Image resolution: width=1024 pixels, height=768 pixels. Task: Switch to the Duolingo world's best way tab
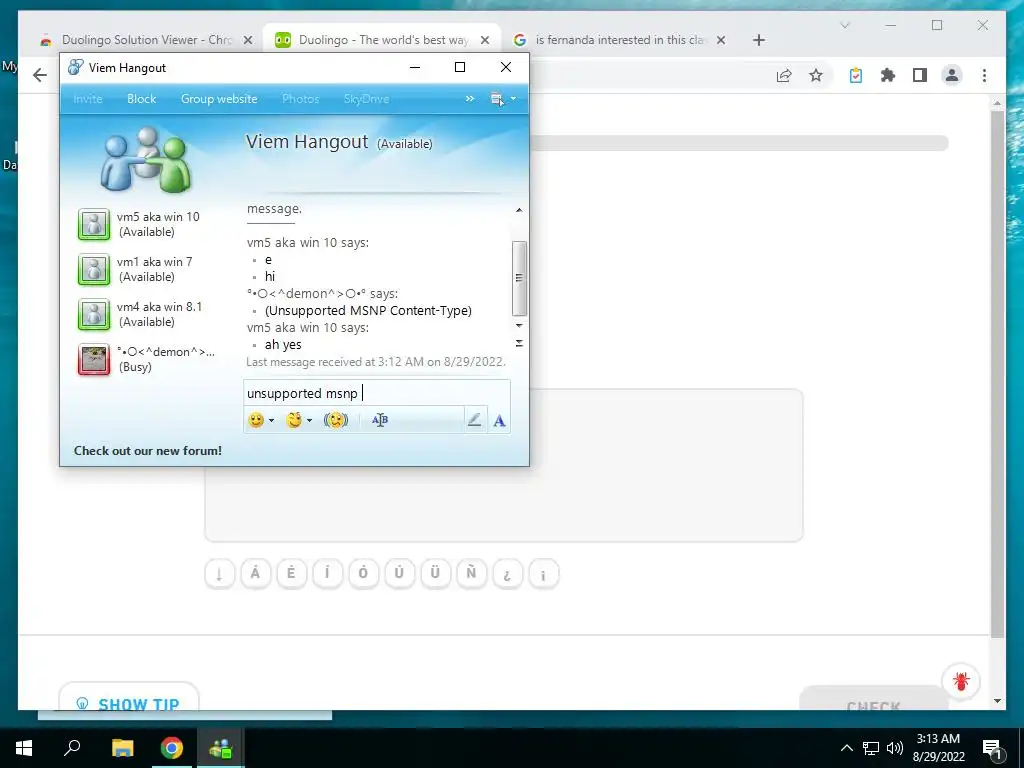click(x=382, y=40)
